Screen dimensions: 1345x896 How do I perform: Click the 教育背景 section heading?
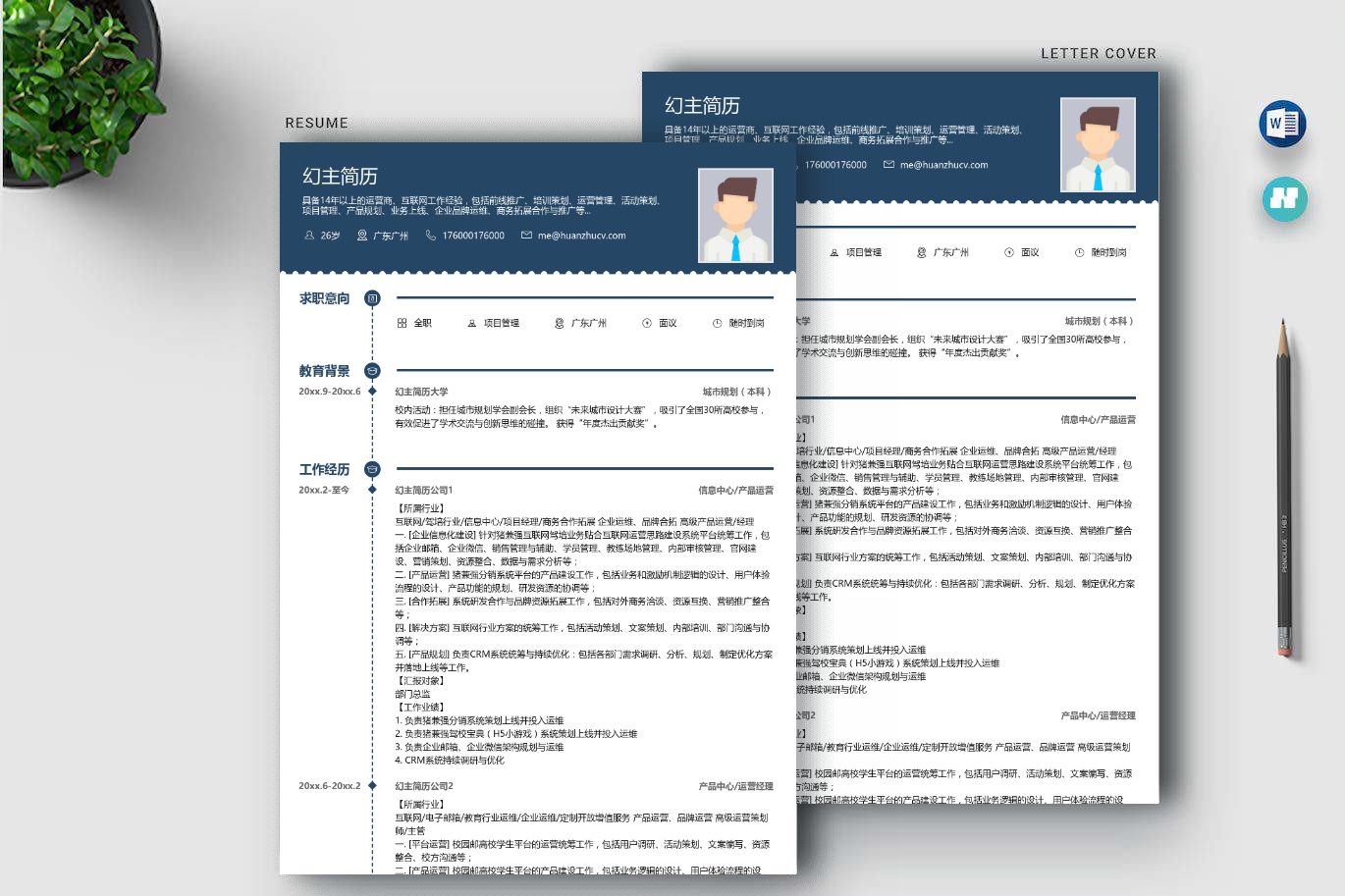[324, 371]
